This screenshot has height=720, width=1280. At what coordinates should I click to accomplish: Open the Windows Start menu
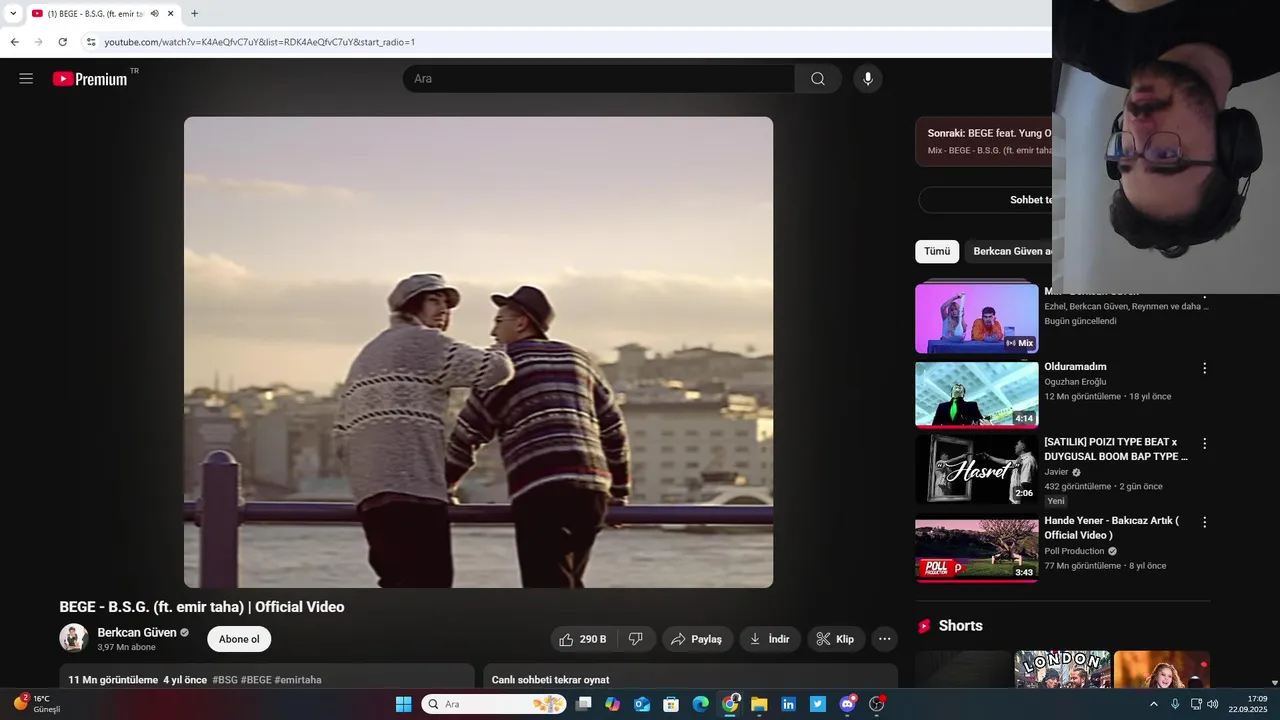[403, 704]
